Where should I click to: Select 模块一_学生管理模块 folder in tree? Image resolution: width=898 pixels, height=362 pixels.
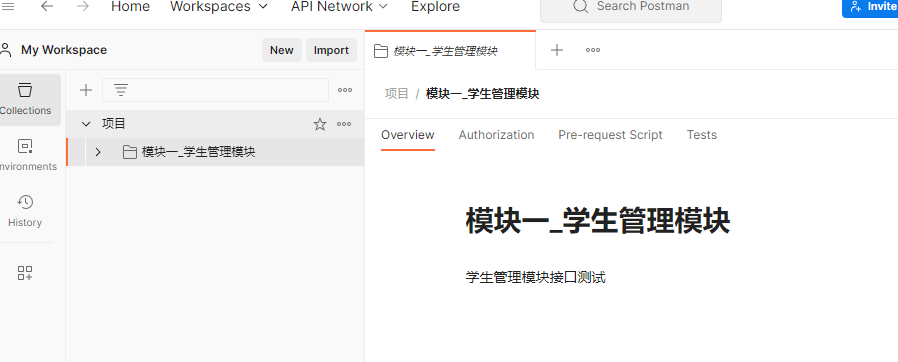point(215,152)
